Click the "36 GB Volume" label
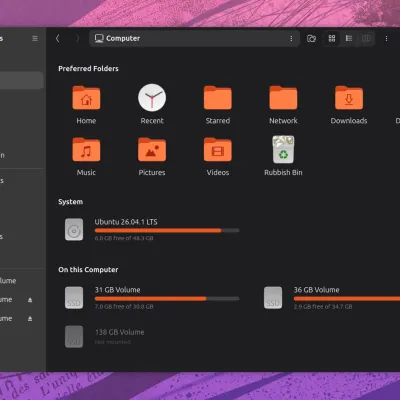This screenshot has height=400, width=400. tap(316, 290)
